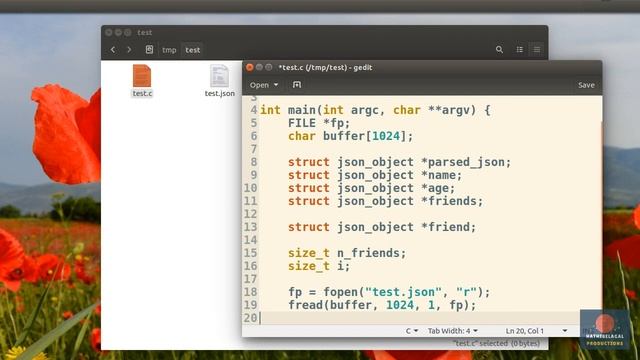The height and width of the screenshot is (360, 640).
Task: Click '*friends' on line 11
Action: 448,201
